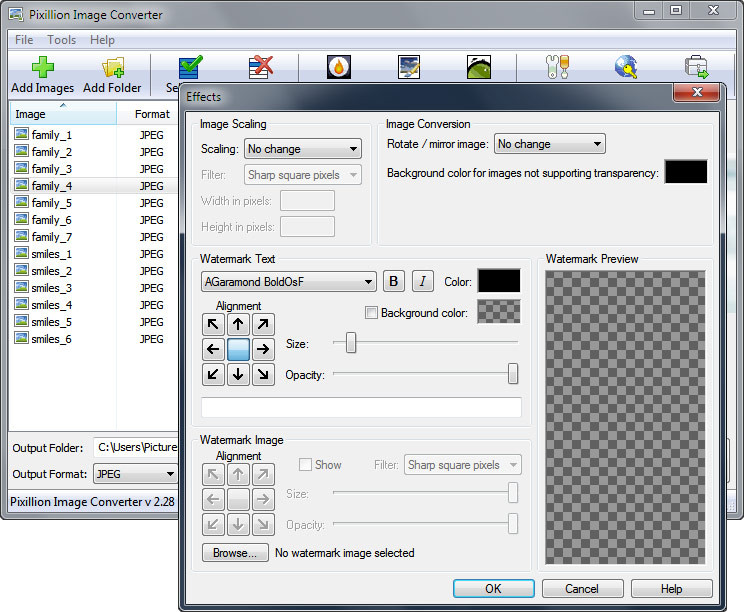Click the watermark text input field
This screenshot has height=612, width=744.
click(362, 408)
